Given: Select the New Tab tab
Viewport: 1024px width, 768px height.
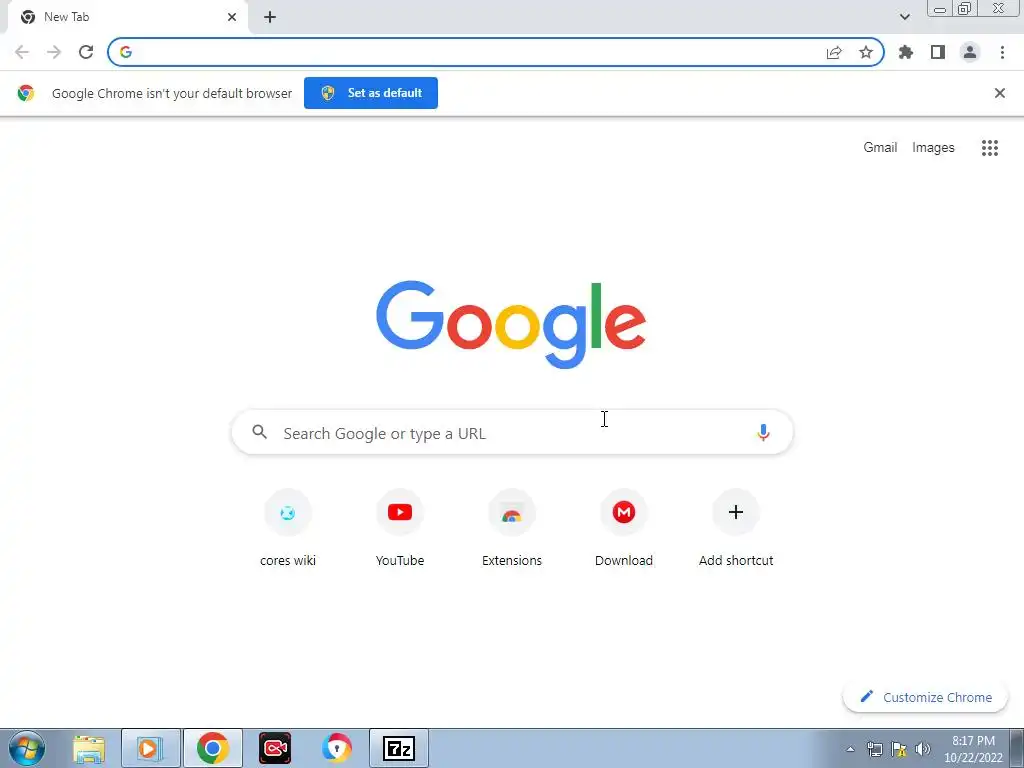Looking at the screenshot, I should tap(127, 17).
